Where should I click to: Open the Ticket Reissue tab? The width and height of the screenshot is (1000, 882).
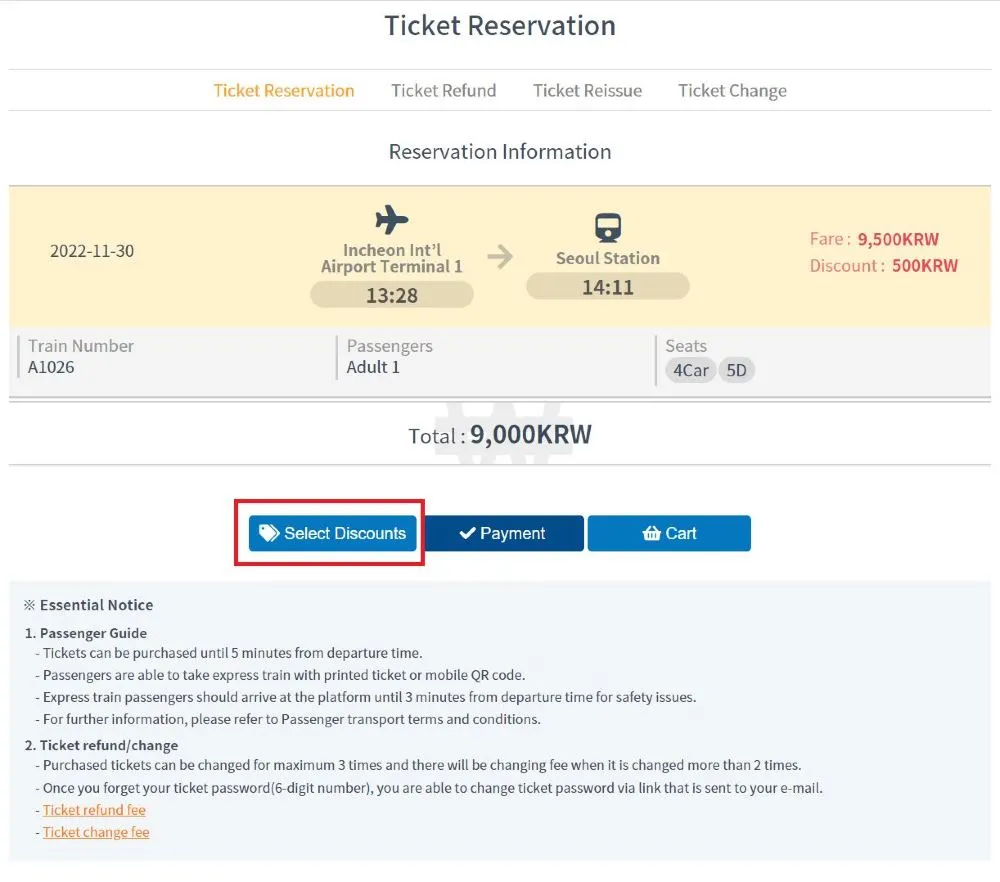pyautogui.click(x=587, y=91)
